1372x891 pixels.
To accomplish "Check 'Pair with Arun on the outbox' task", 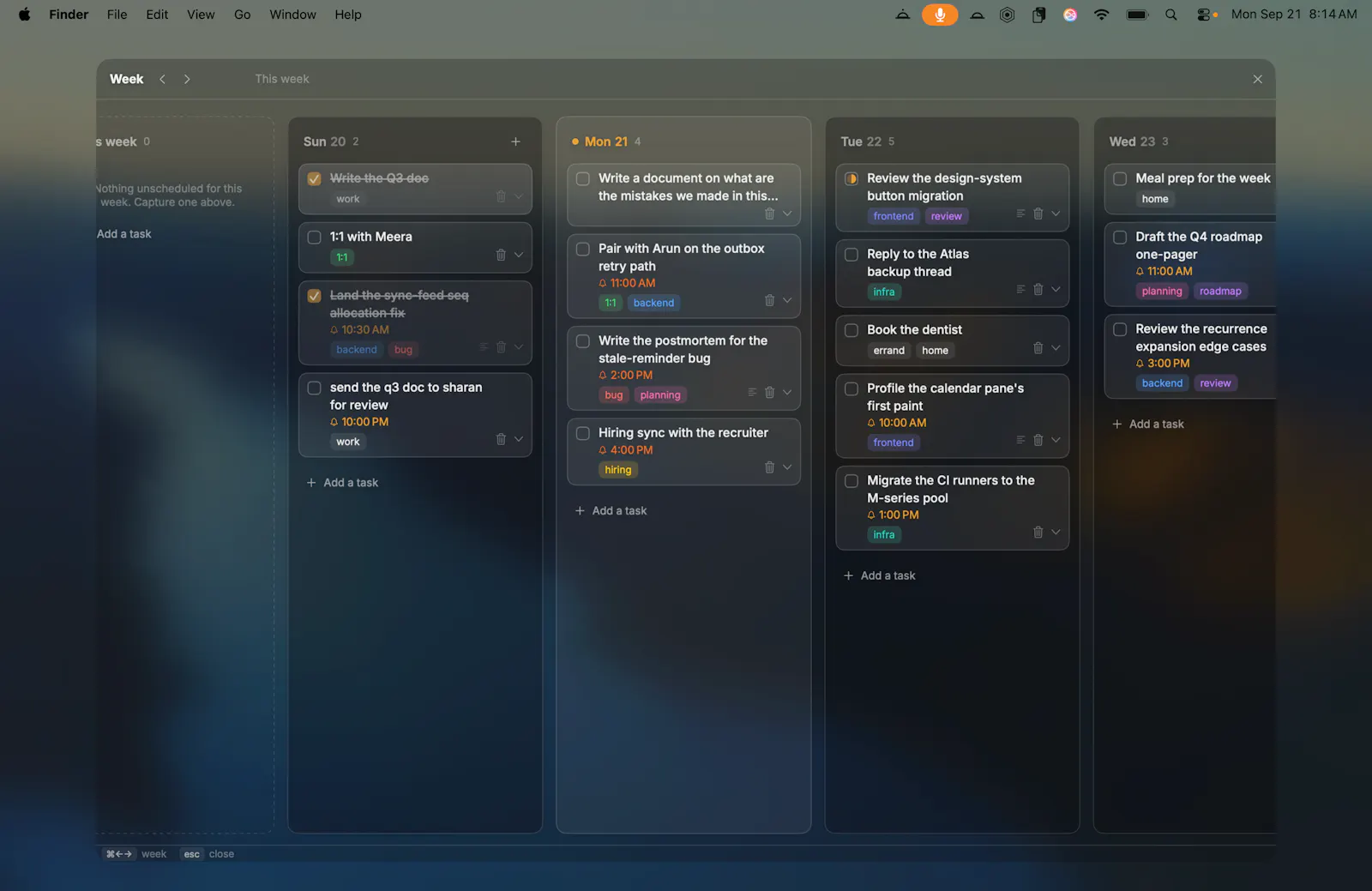I will pyautogui.click(x=582, y=249).
